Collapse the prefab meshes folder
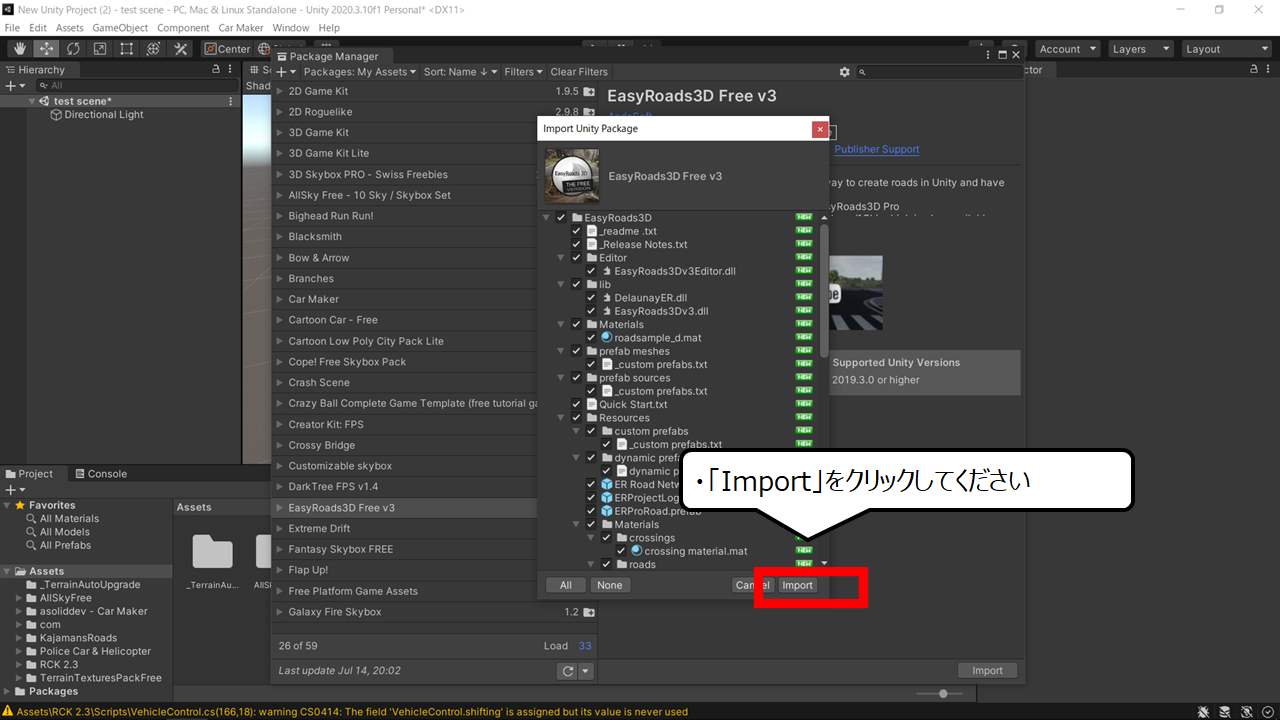This screenshot has height=720, width=1280. (562, 352)
